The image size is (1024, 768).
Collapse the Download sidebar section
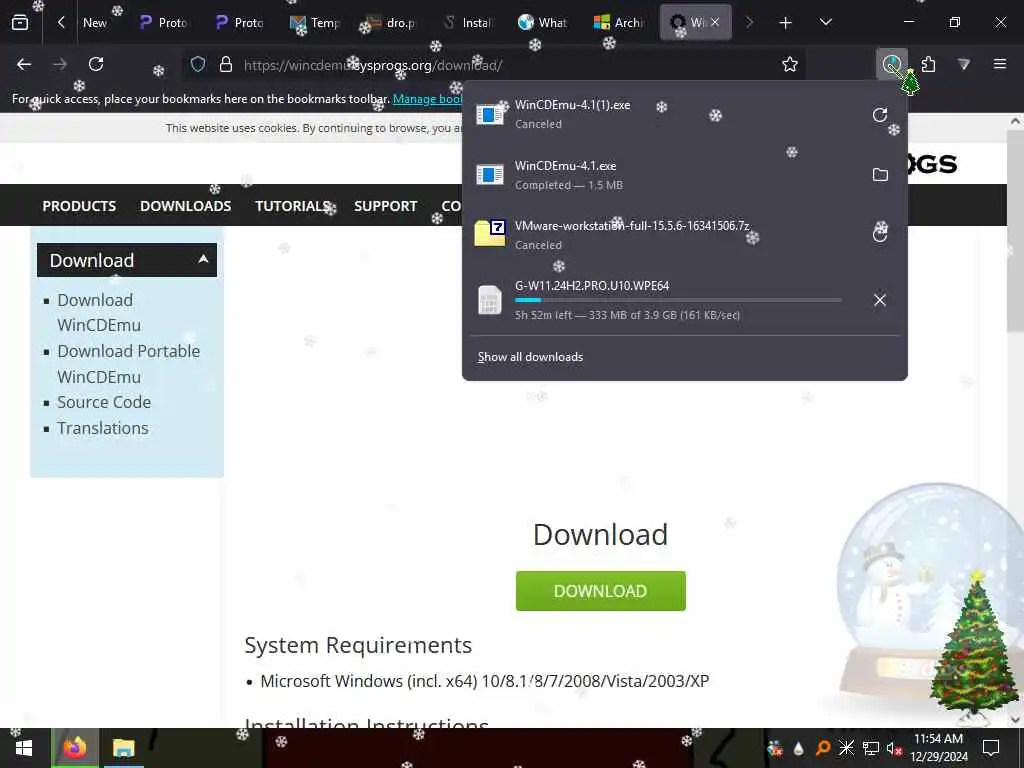pos(127,260)
